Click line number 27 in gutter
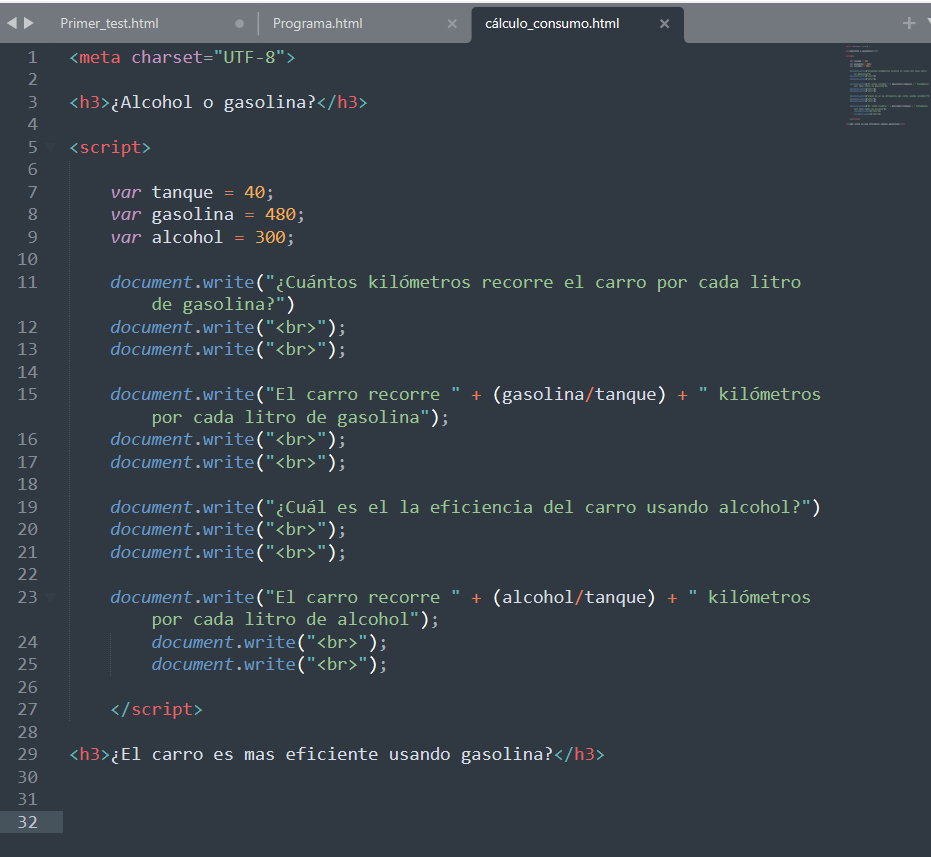 [27, 709]
